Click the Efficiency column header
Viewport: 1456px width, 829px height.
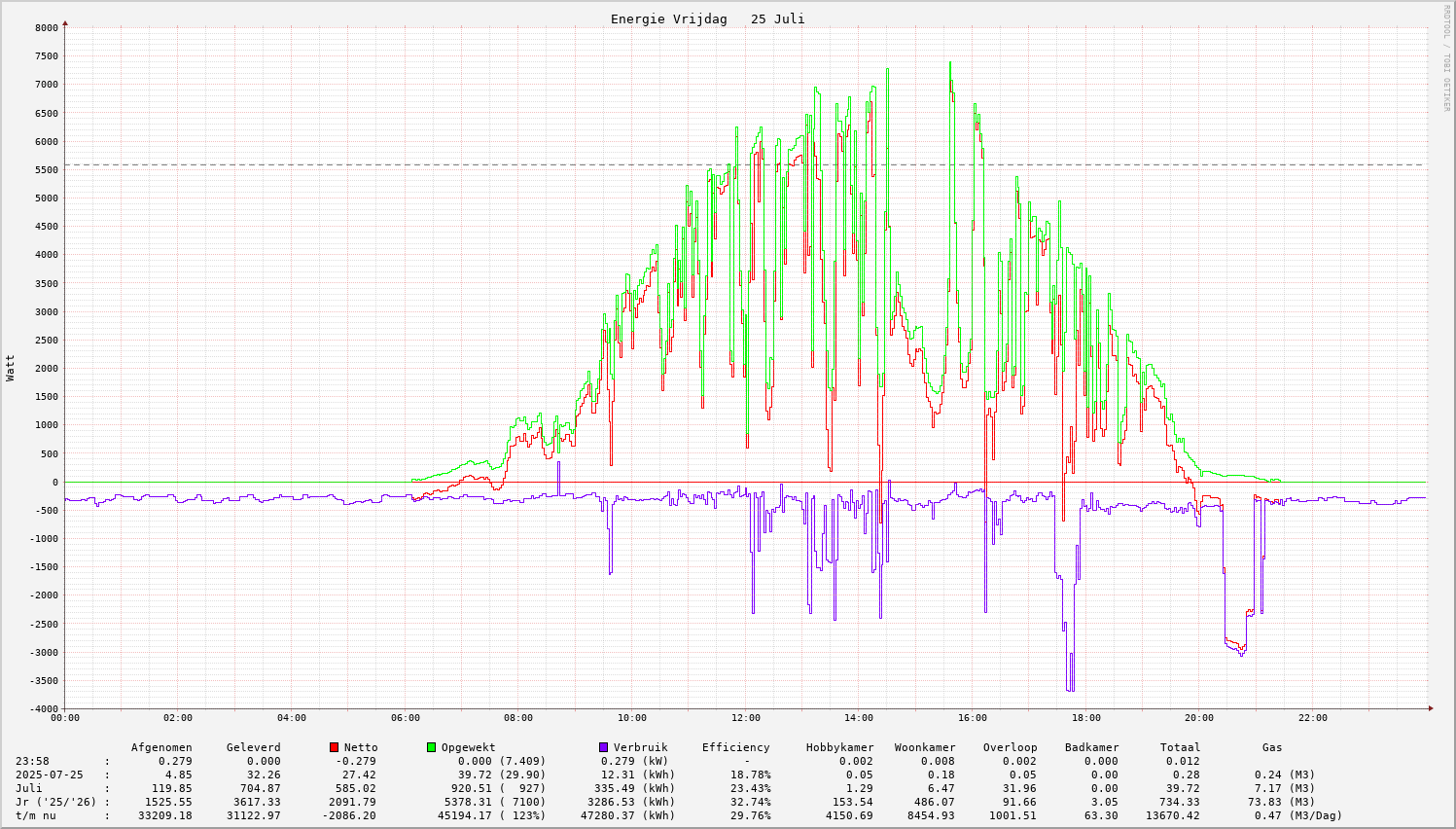[735, 747]
